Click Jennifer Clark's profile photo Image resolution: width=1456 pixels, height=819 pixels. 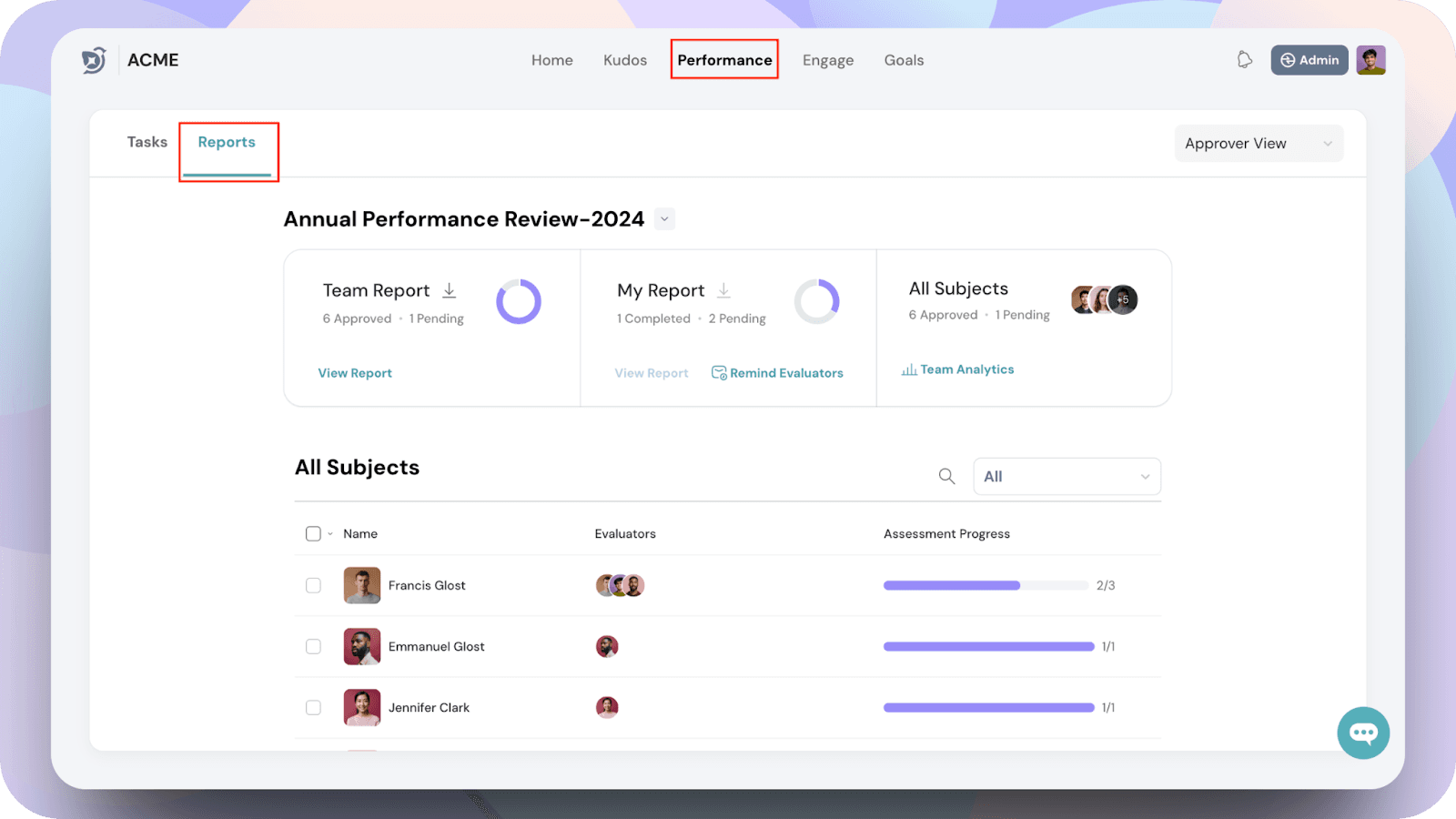click(362, 707)
